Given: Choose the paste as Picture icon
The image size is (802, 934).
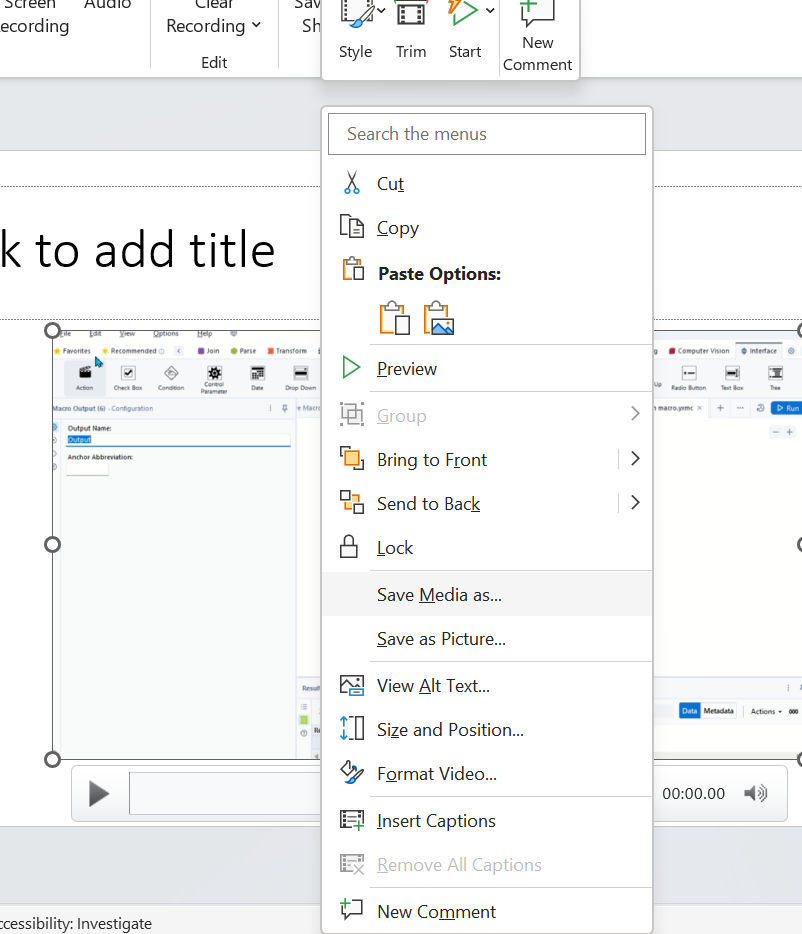Looking at the screenshot, I should coord(439,318).
